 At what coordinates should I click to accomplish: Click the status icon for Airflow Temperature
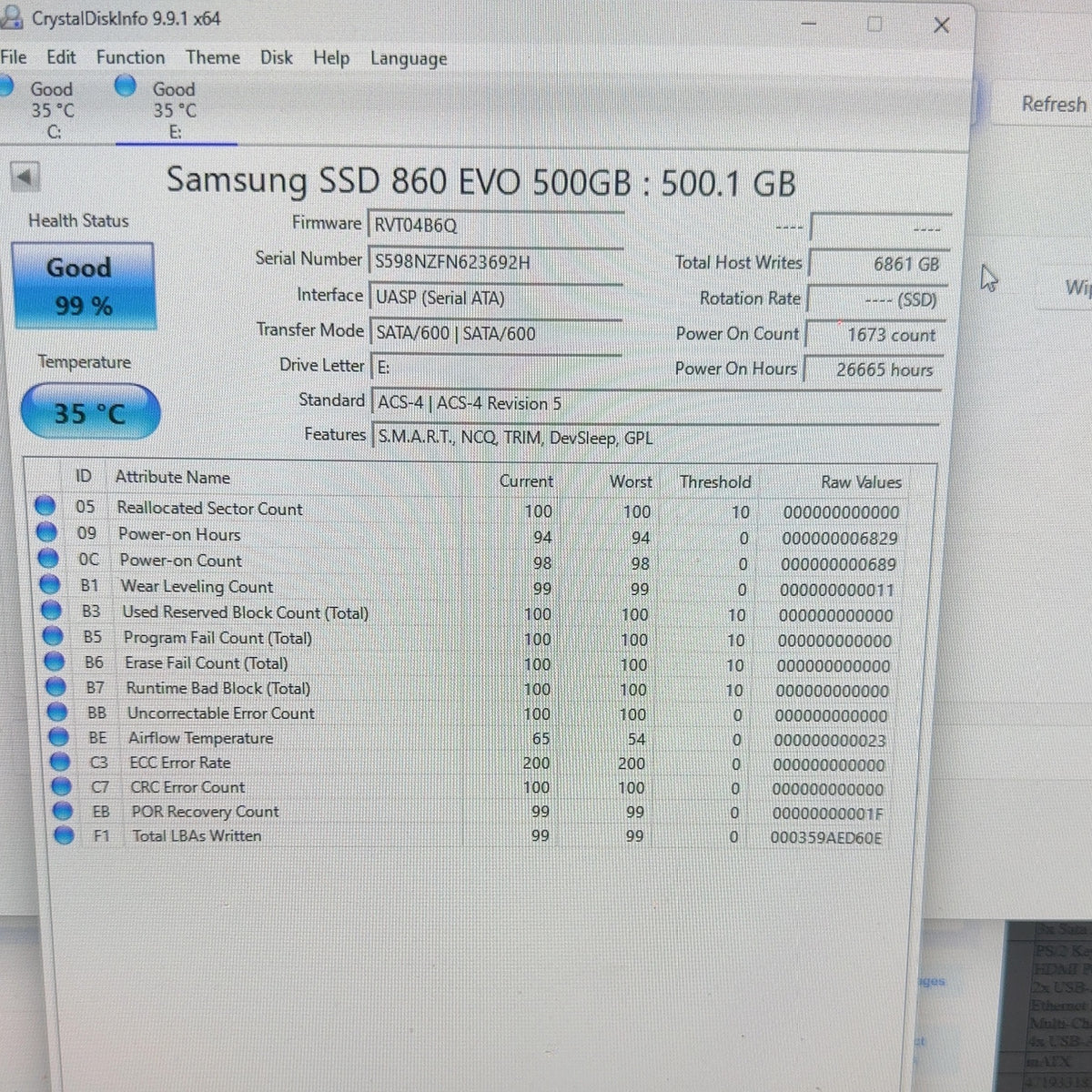59,736
